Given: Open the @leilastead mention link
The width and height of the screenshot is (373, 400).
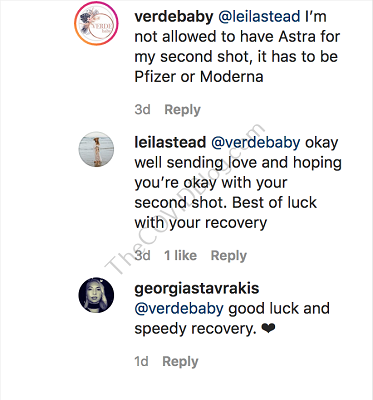Looking at the screenshot, I should [259, 16].
